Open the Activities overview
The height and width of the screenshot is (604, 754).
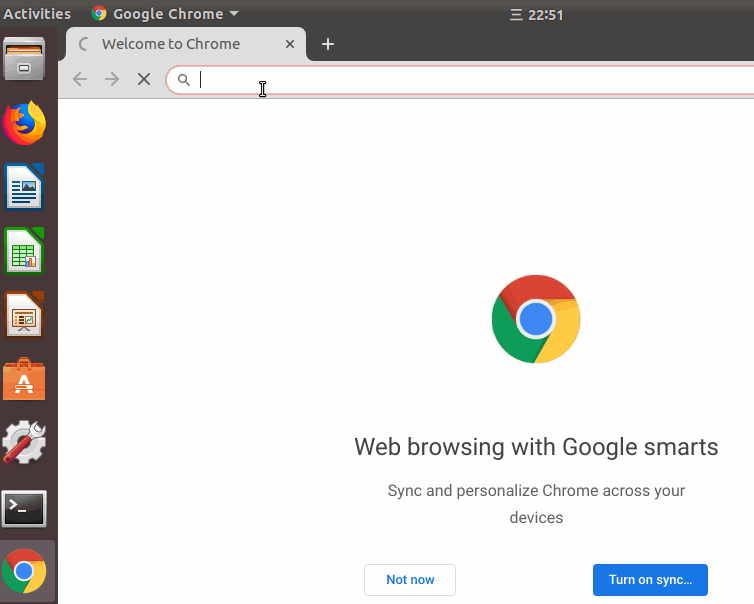tap(37, 14)
